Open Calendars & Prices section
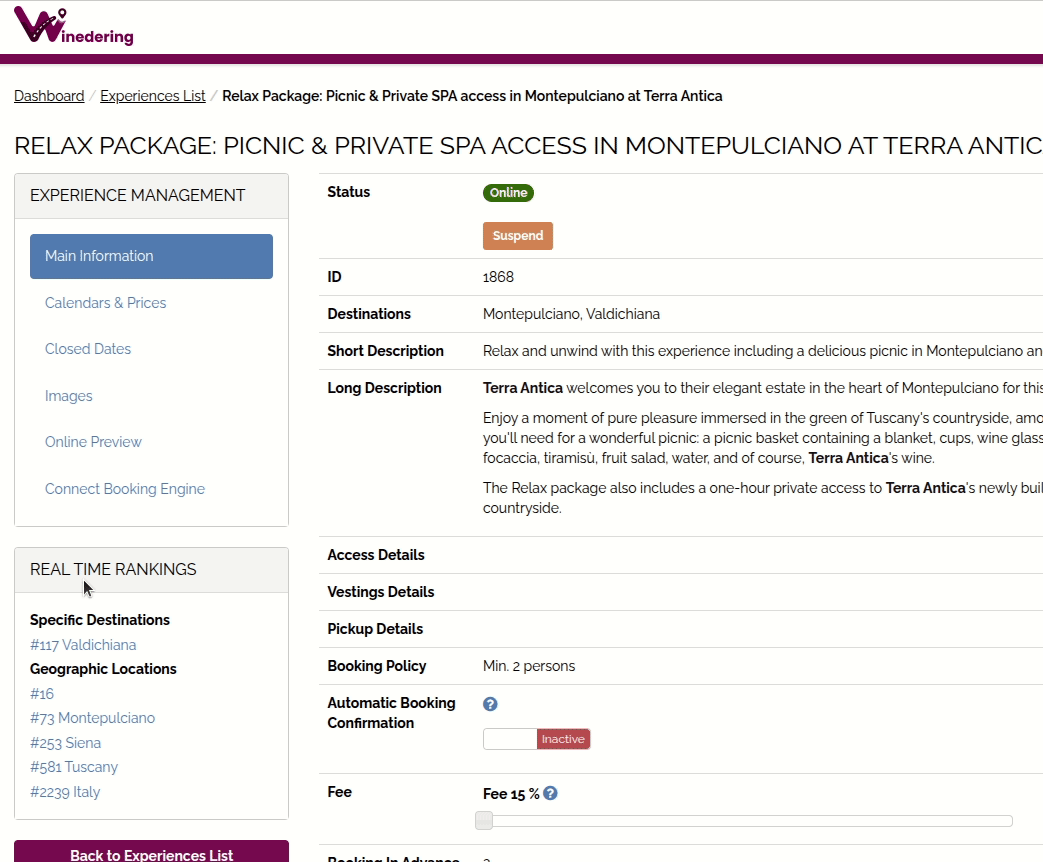1043x862 pixels. click(105, 303)
